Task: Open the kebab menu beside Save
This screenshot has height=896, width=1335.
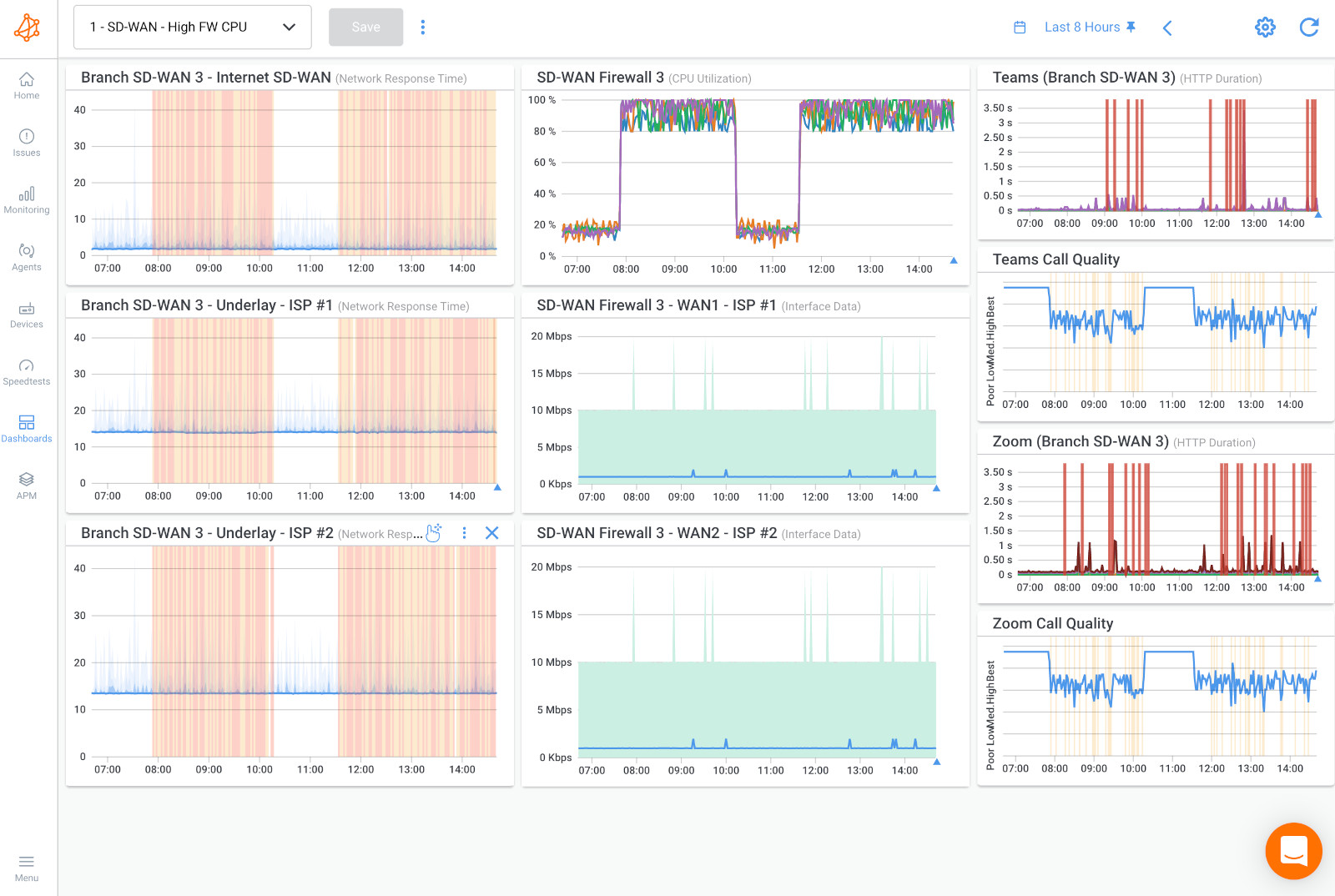Action: 423,27
